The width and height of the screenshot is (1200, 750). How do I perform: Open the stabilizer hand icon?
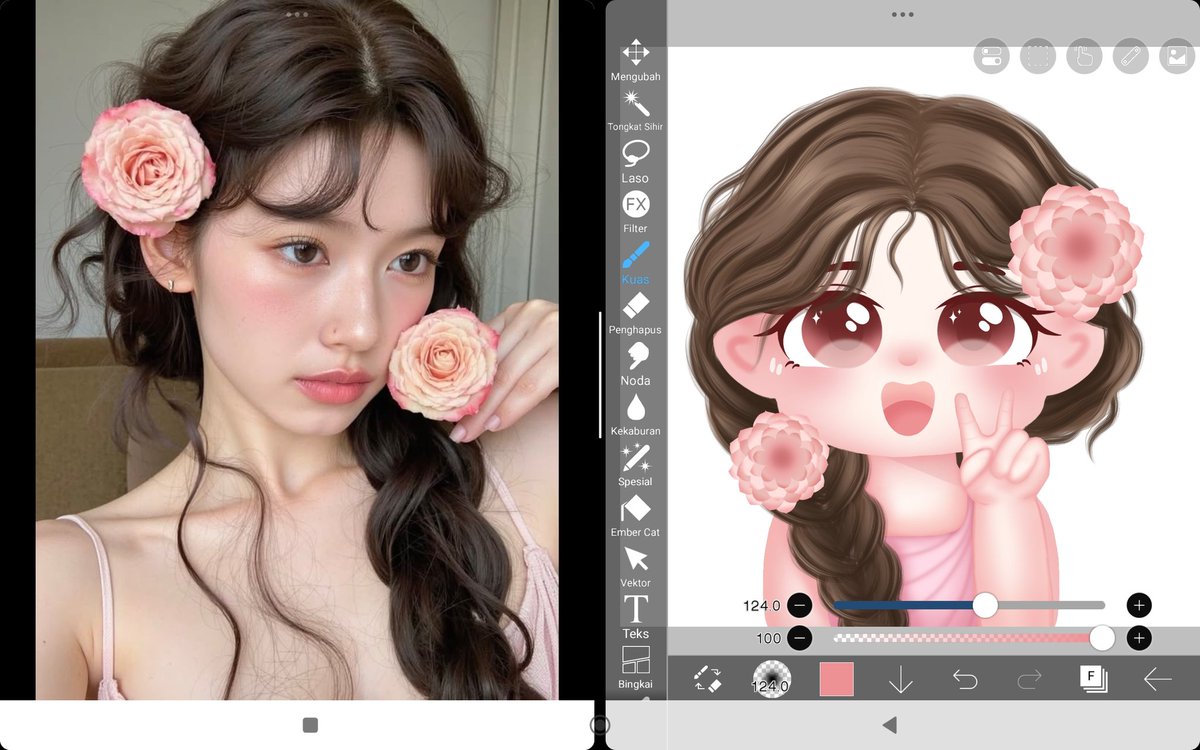tap(1084, 56)
